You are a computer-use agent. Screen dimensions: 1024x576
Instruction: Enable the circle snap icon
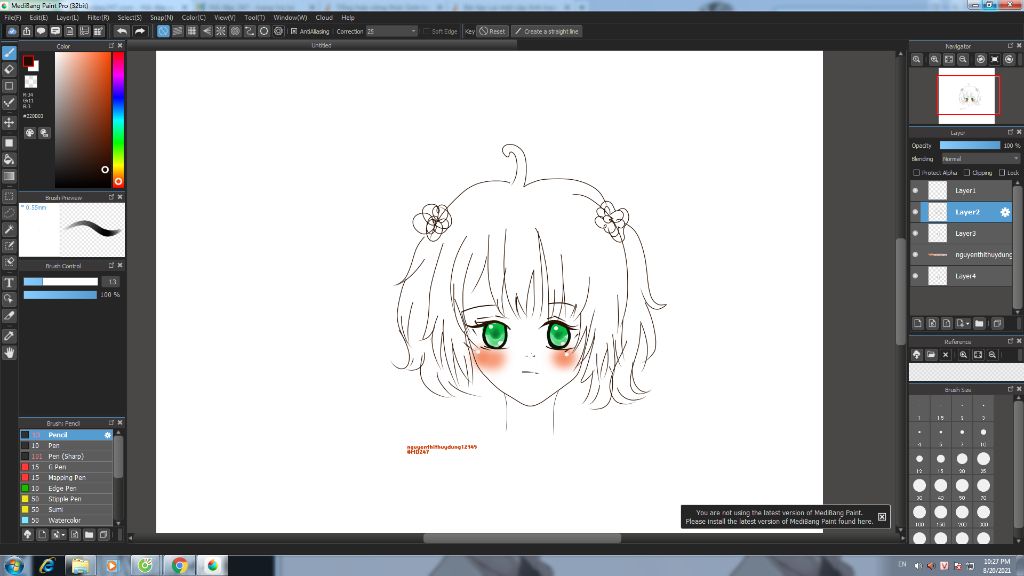(264, 31)
